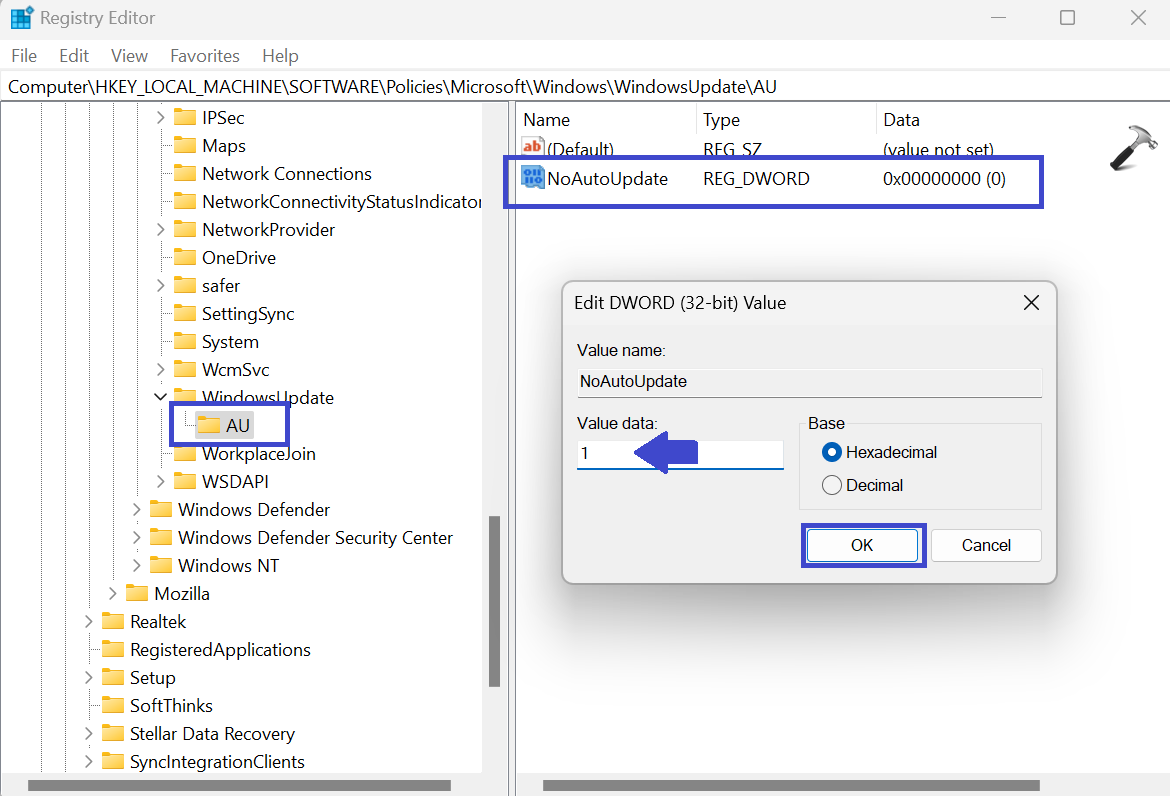Collapse the WindowsUpdate tree node
Viewport: 1170px width, 796px height.
(x=161, y=398)
